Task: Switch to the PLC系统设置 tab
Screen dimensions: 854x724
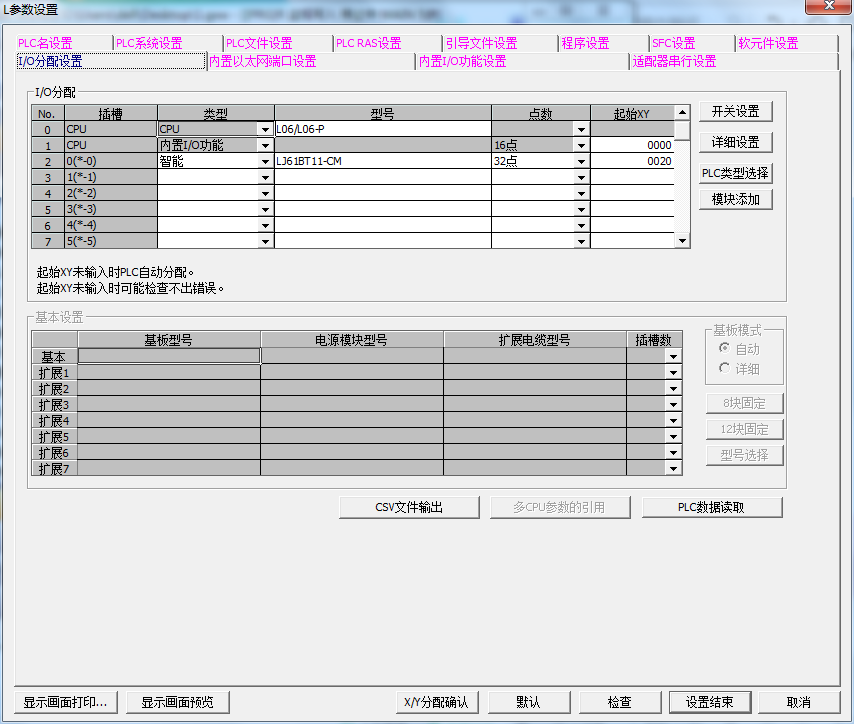Action: [x=149, y=43]
